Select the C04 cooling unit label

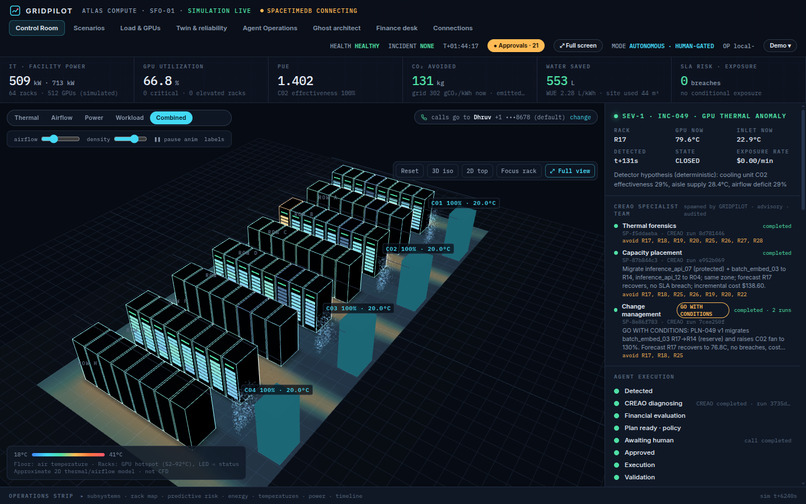[x=277, y=390]
